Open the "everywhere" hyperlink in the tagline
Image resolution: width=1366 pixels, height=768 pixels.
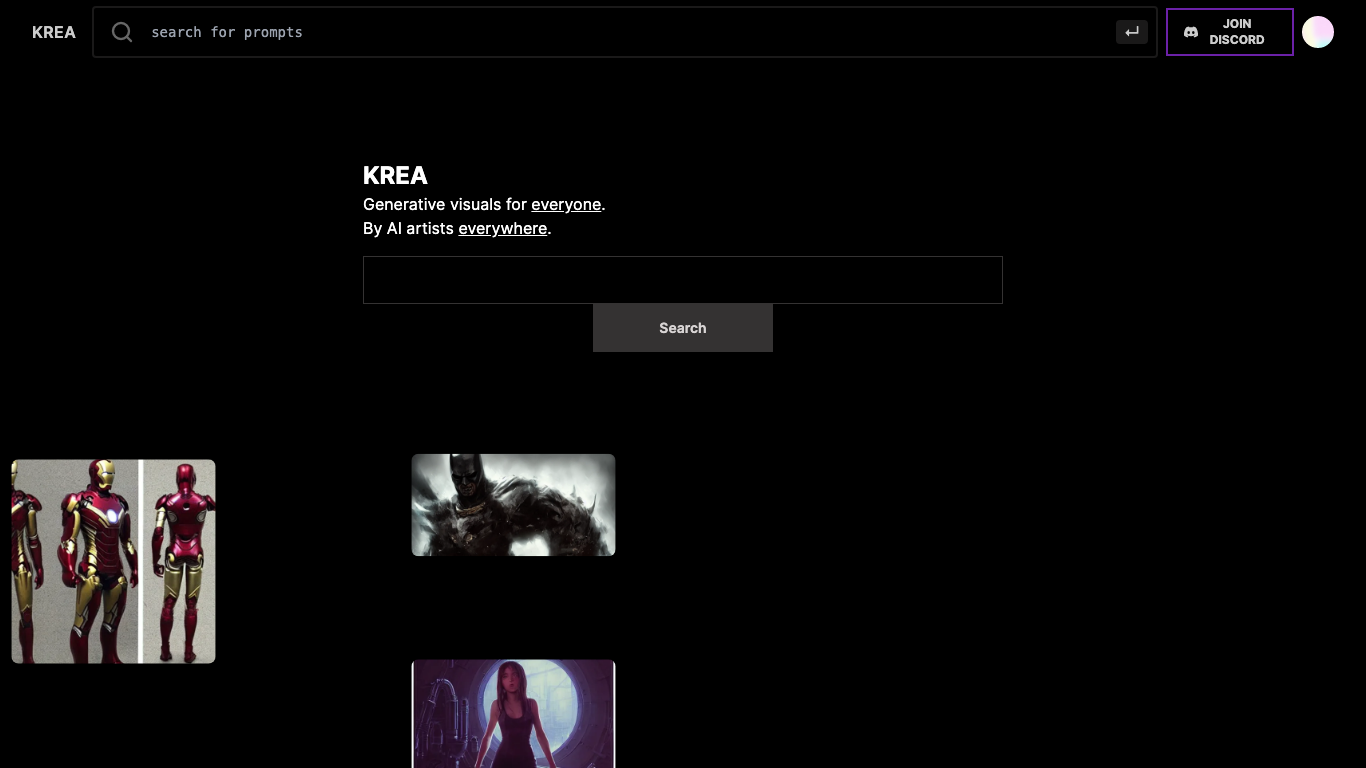click(502, 228)
